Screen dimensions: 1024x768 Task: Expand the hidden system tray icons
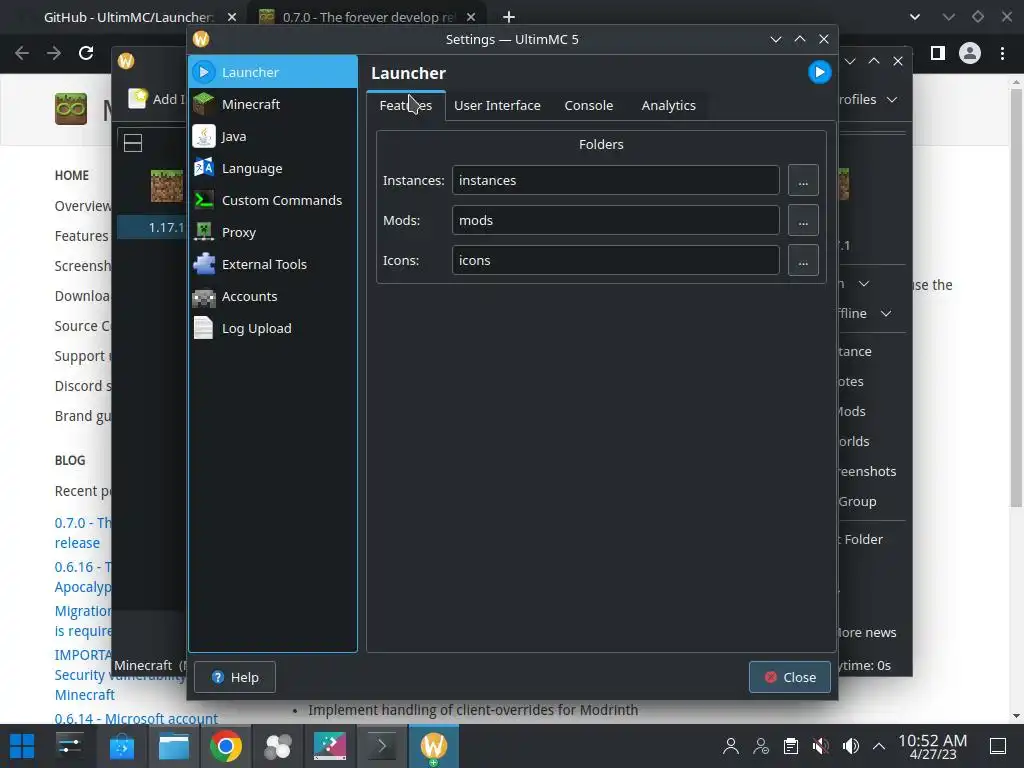(x=879, y=746)
